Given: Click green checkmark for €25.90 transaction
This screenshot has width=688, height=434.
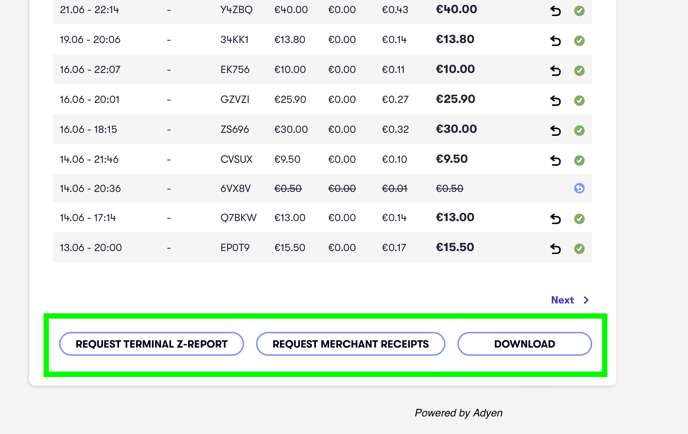Looking at the screenshot, I should [x=579, y=100].
